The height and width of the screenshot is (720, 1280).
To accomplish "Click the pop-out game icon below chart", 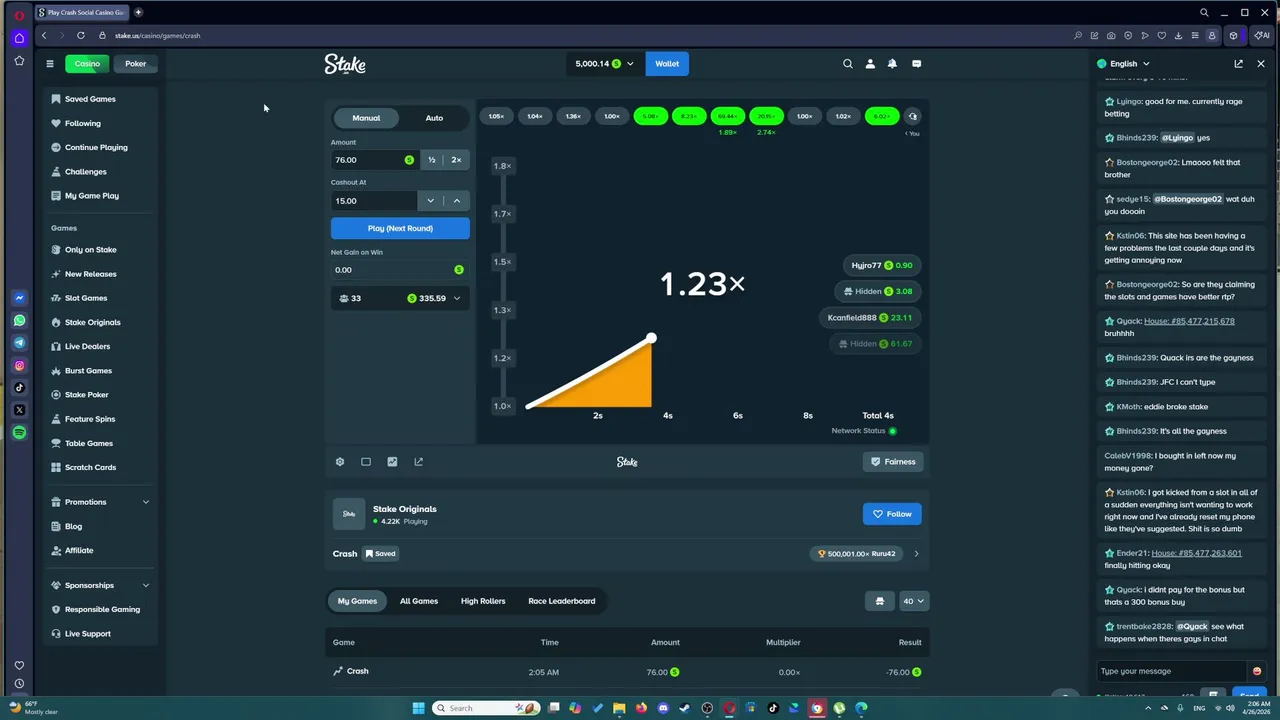I will (x=418, y=462).
